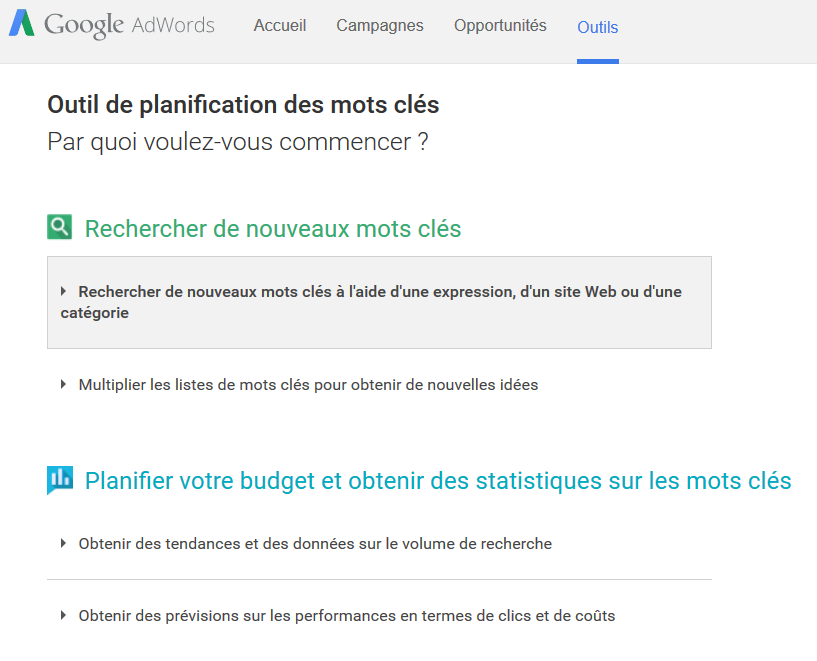
Task: Expand arrow beside Obtenir des tendances
Action: (x=63, y=543)
